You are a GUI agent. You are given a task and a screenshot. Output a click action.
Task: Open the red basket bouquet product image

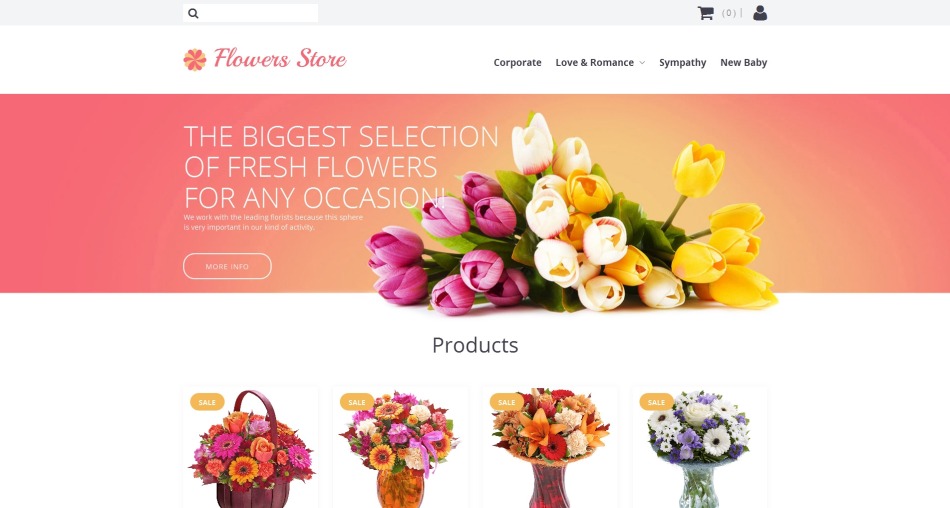coord(251,449)
